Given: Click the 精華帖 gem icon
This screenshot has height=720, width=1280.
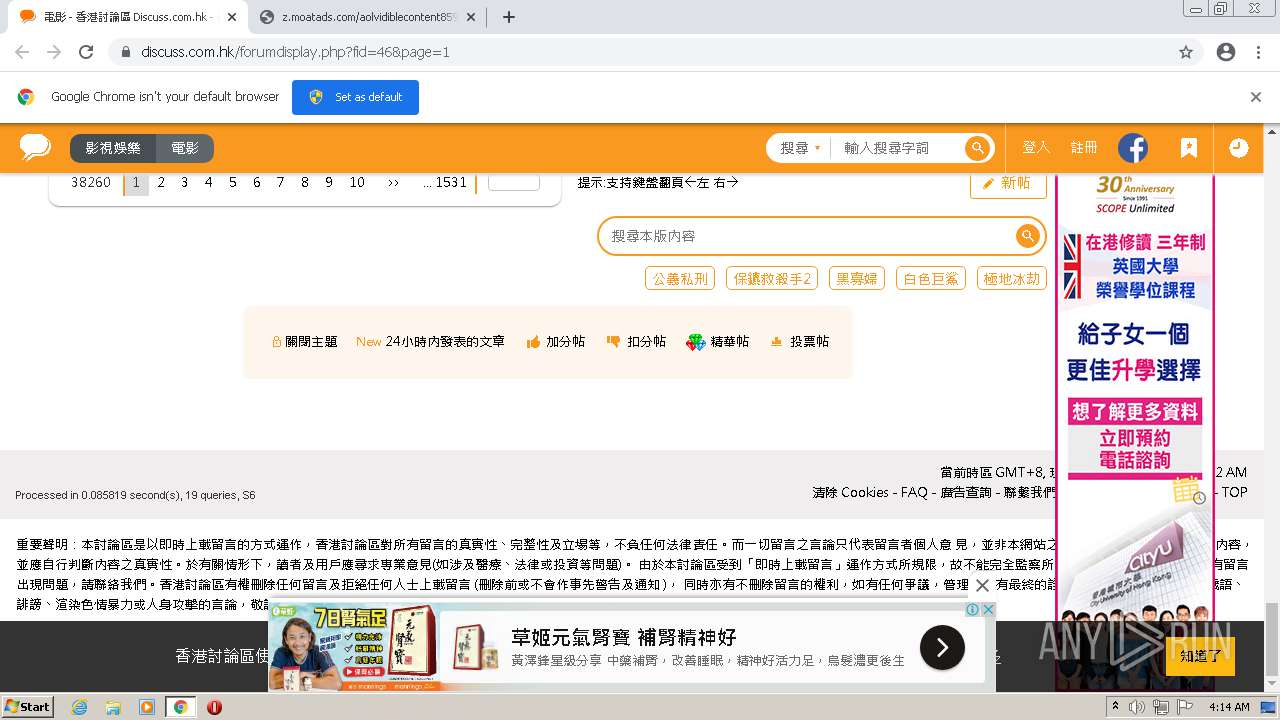Looking at the screenshot, I should [695, 342].
